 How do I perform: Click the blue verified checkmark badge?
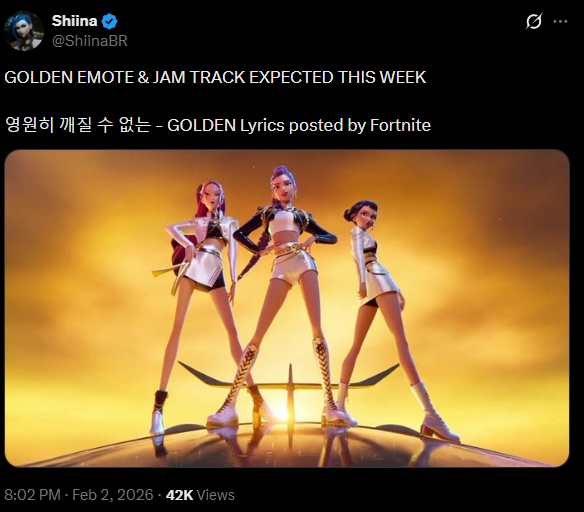point(109,21)
